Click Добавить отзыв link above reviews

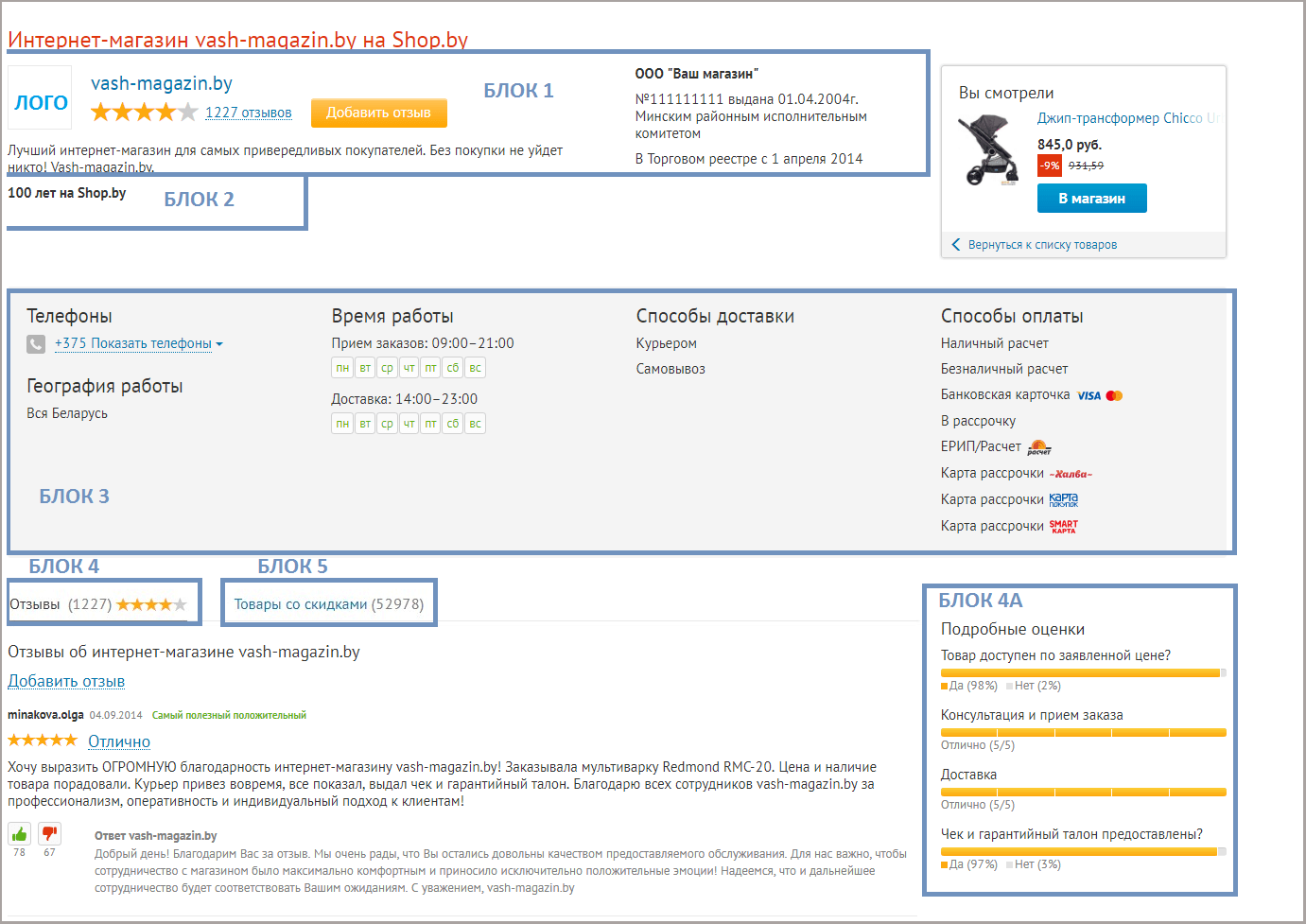tap(66, 681)
